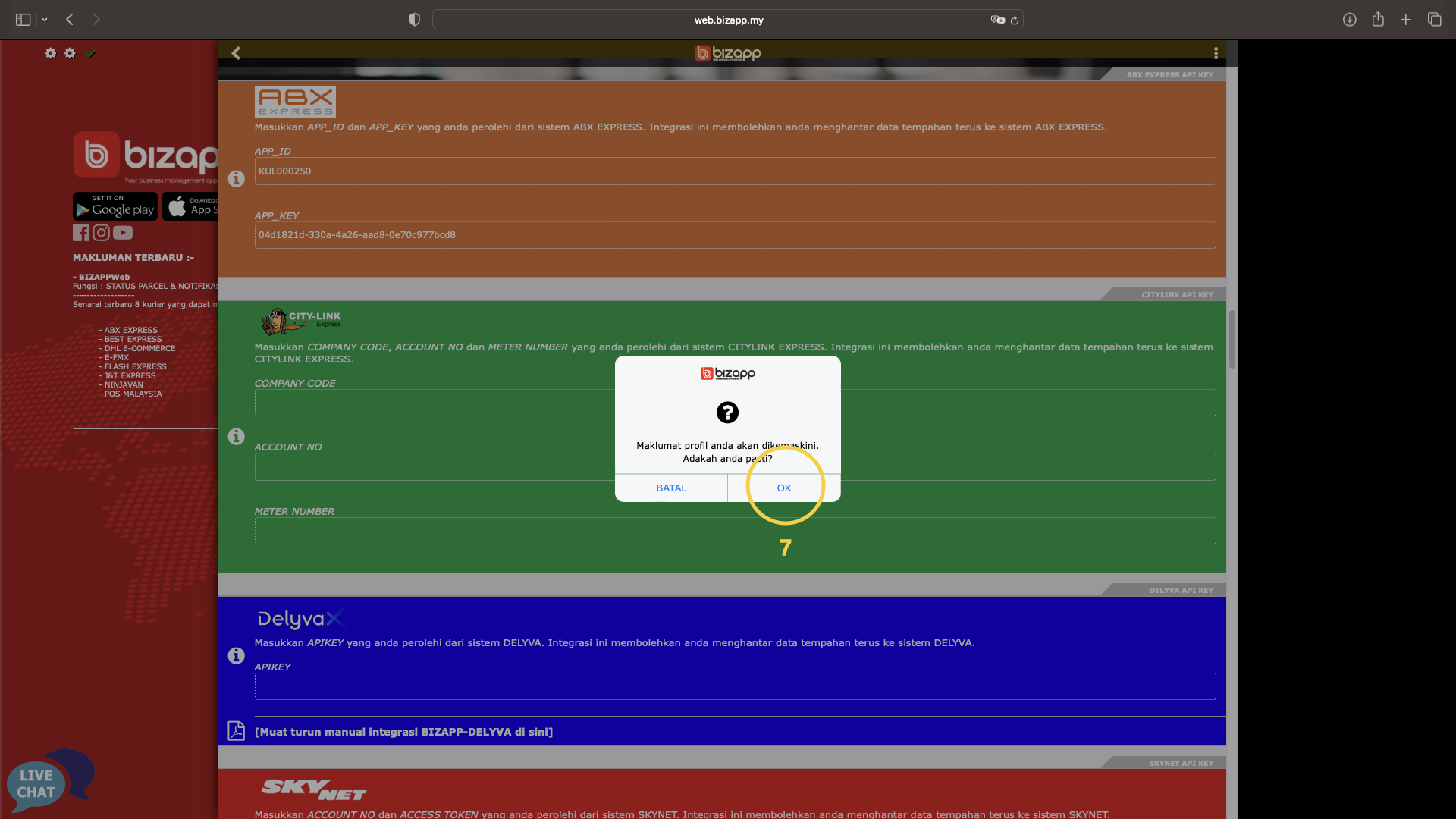Click the SKYNET API KEY tab label
Screen dimensions: 1456x819
[1181, 764]
